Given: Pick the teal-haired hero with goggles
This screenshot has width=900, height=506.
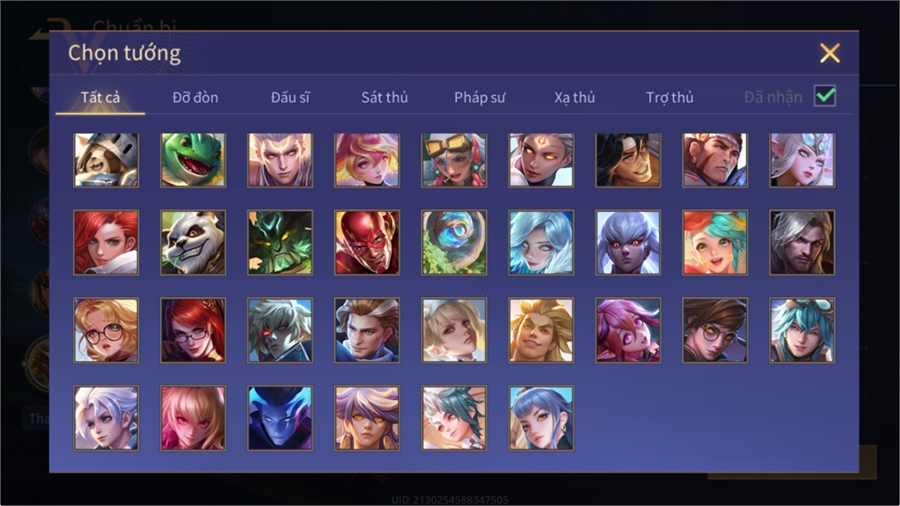Looking at the screenshot, I should (x=802, y=330).
